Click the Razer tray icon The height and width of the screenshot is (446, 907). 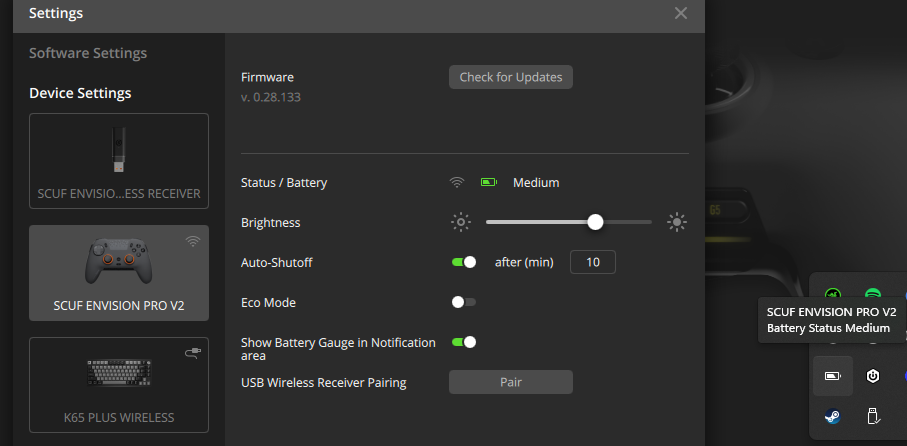[x=833, y=295]
